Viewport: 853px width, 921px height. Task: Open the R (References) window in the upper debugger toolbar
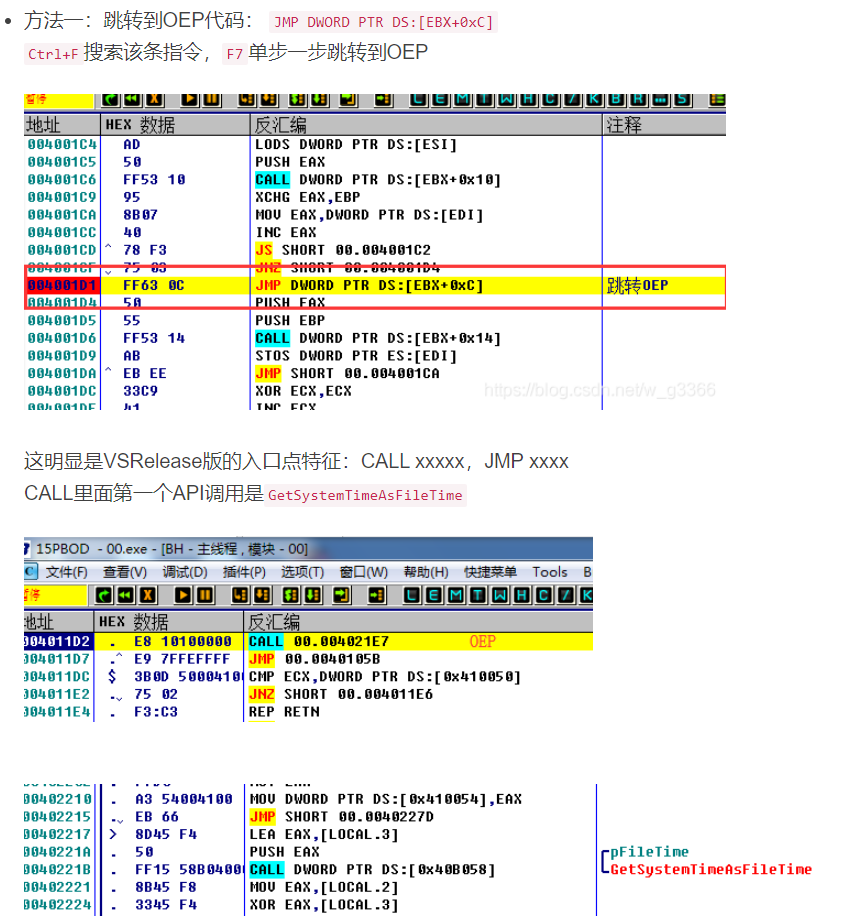[639, 99]
